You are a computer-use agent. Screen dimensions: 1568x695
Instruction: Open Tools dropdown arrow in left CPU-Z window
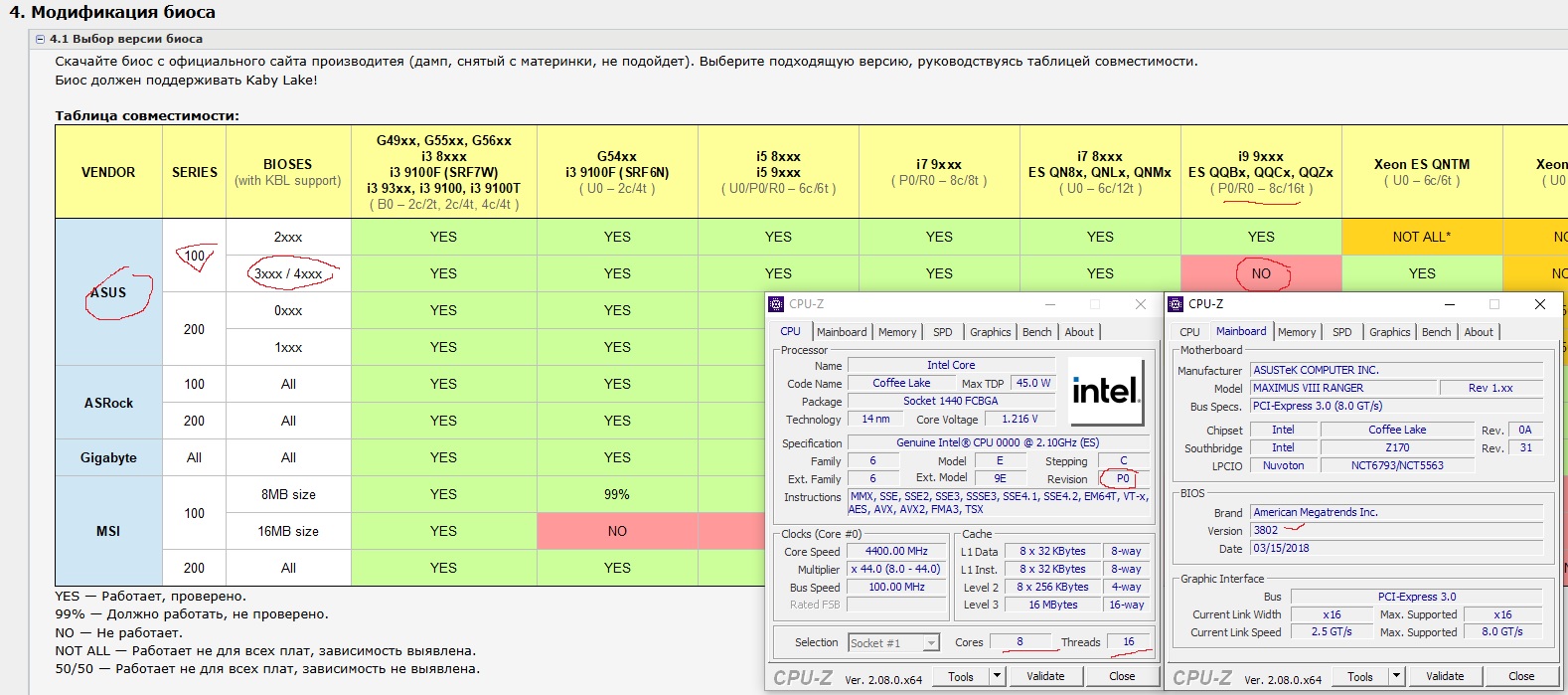pyautogui.click(x=997, y=677)
